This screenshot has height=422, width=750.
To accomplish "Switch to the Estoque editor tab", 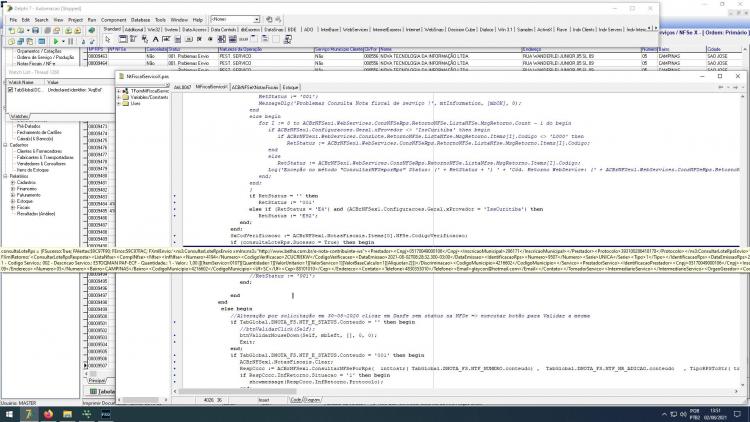I will [x=290, y=88].
